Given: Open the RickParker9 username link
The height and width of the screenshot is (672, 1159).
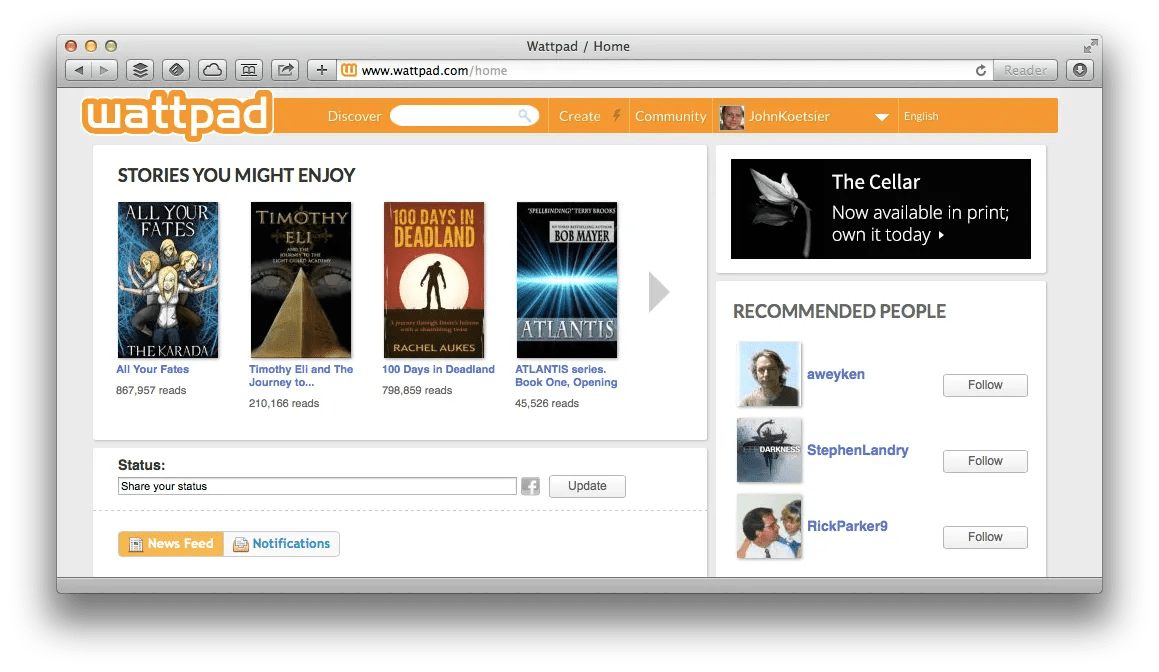Looking at the screenshot, I should point(847,526).
